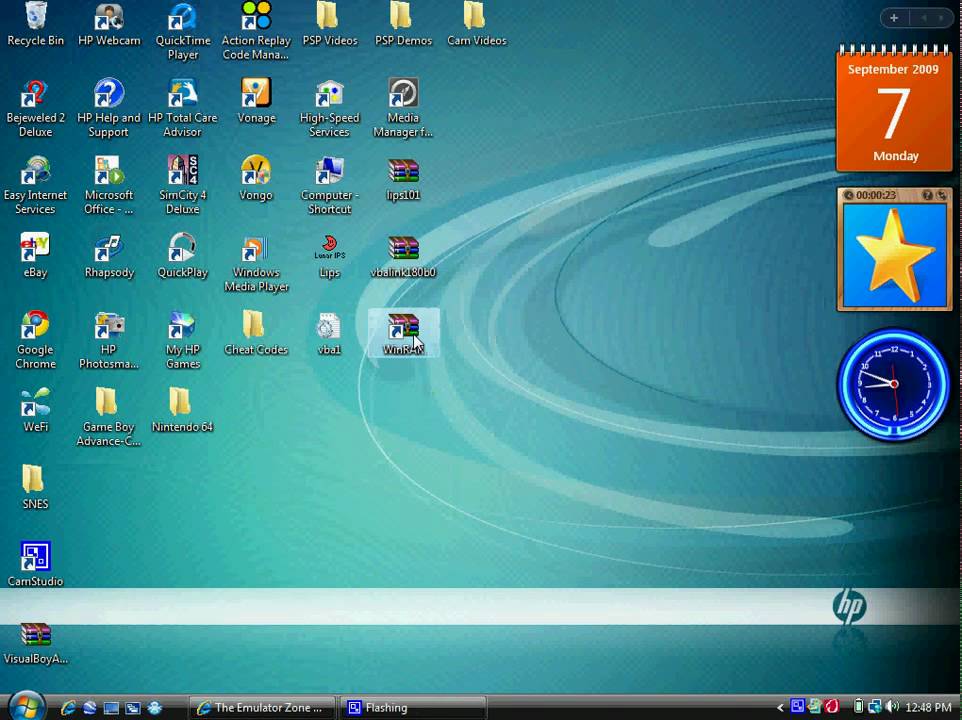The width and height of the screenshot is (962, 720).
Task: Select the VisualBoyAdvance archive icon
Action: point(36,644)
